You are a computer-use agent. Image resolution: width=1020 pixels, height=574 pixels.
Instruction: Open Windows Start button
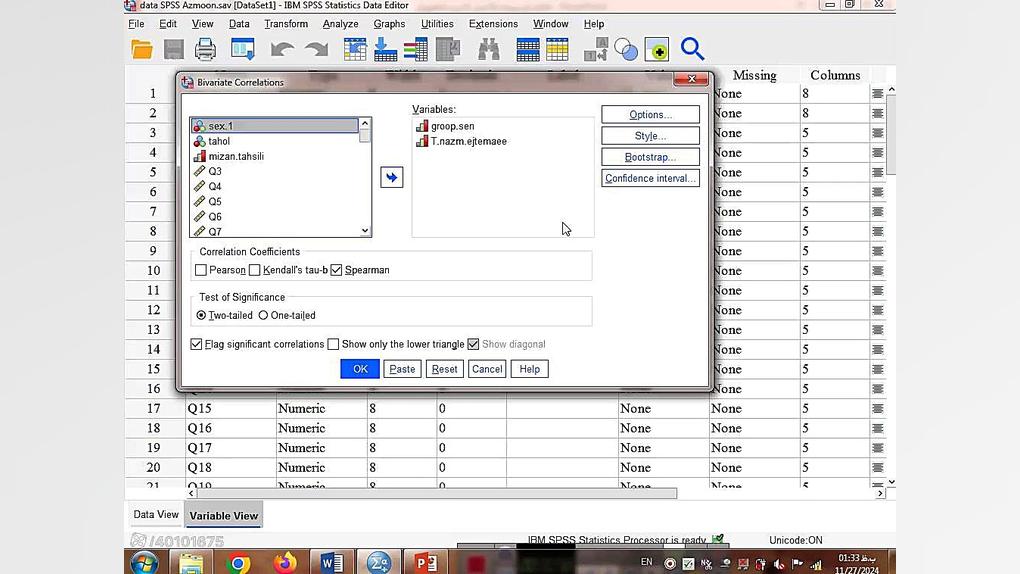click(x=144, y=562)
